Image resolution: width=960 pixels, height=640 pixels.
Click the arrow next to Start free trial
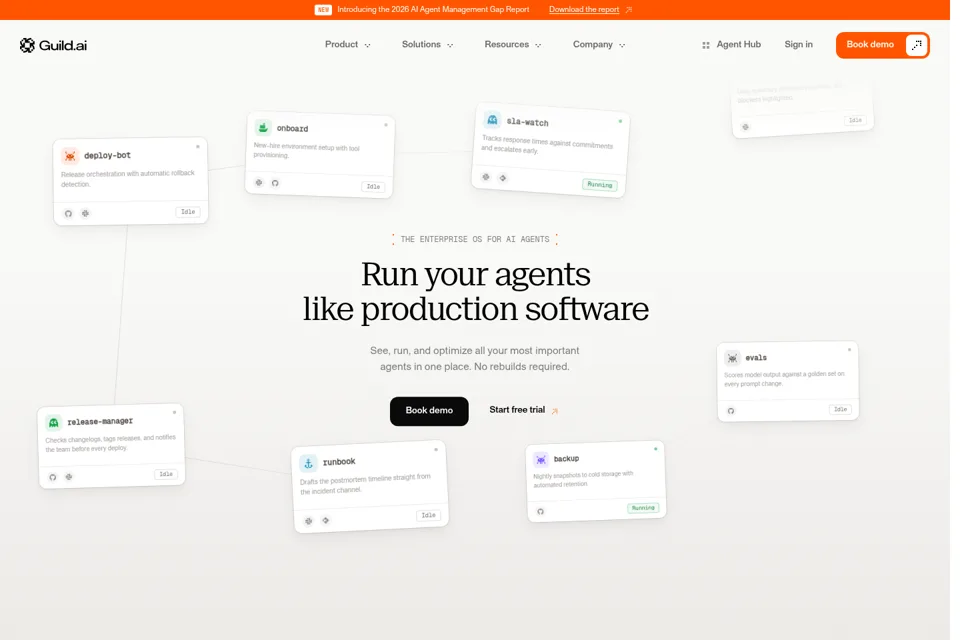pos(555,411)
